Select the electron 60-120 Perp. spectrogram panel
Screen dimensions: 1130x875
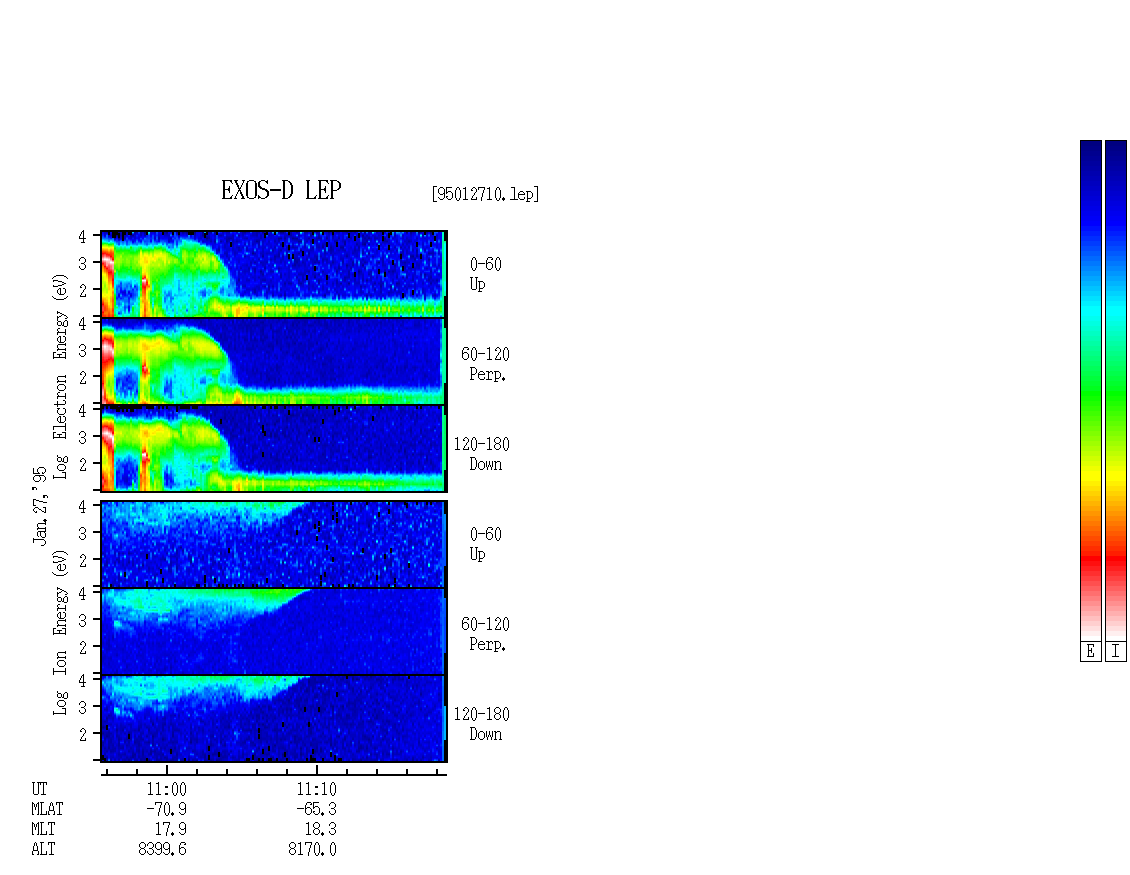pyautogui.click(x=274, y=361)
